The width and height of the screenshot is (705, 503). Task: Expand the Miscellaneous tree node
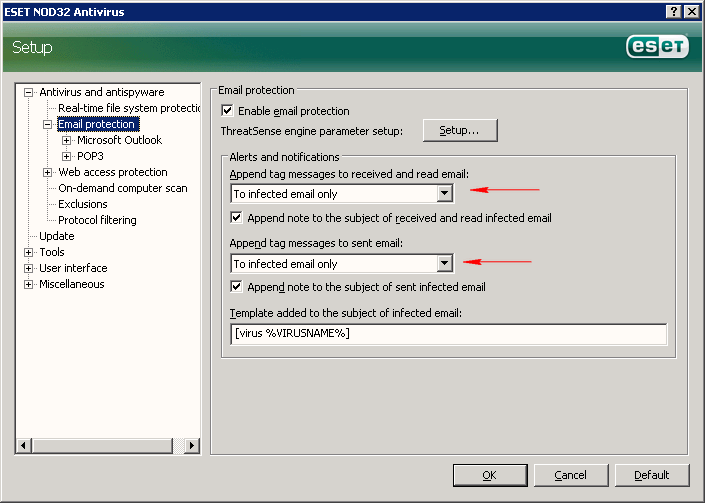pyautogui.click(x=29, y=284)
